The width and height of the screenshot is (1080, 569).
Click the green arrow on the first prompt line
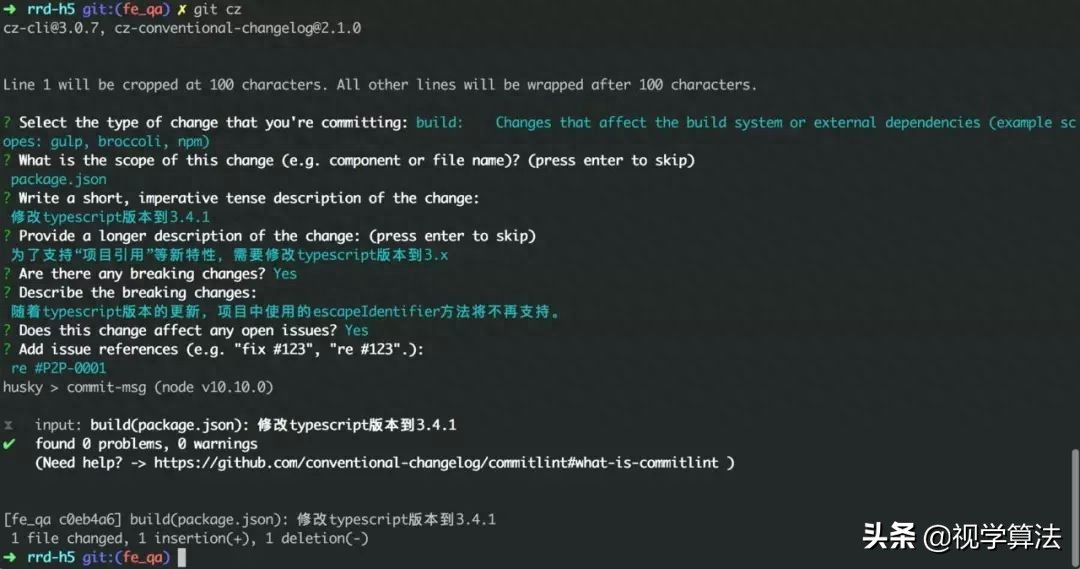(10, 10)
